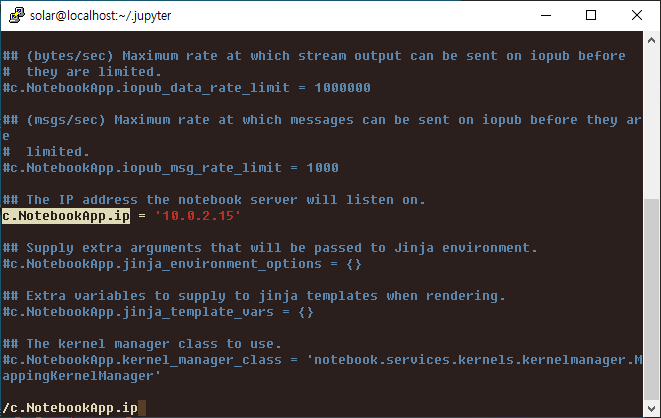Minimize the solar@localhost terminal window
This screenshot has height=418, width=661.
point(546,16)
